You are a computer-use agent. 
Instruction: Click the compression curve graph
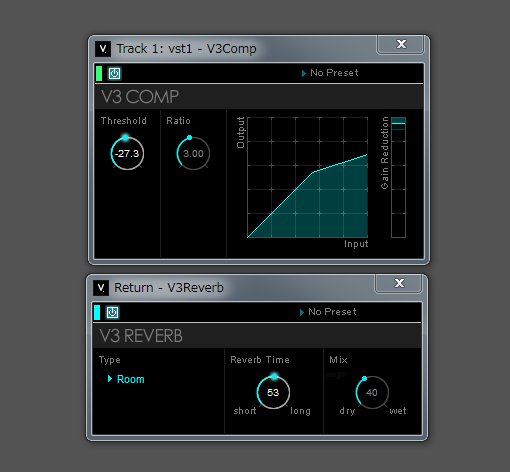click(x=307, y=177)
